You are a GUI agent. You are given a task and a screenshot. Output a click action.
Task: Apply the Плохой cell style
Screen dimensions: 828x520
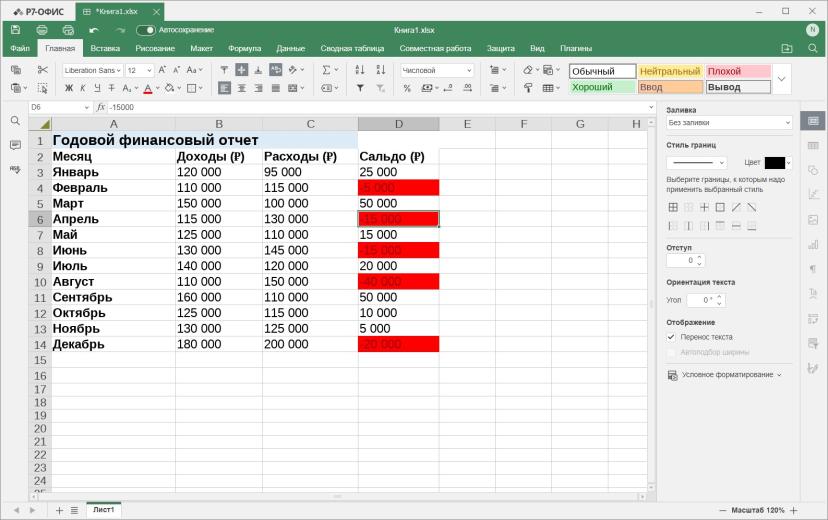738,71
